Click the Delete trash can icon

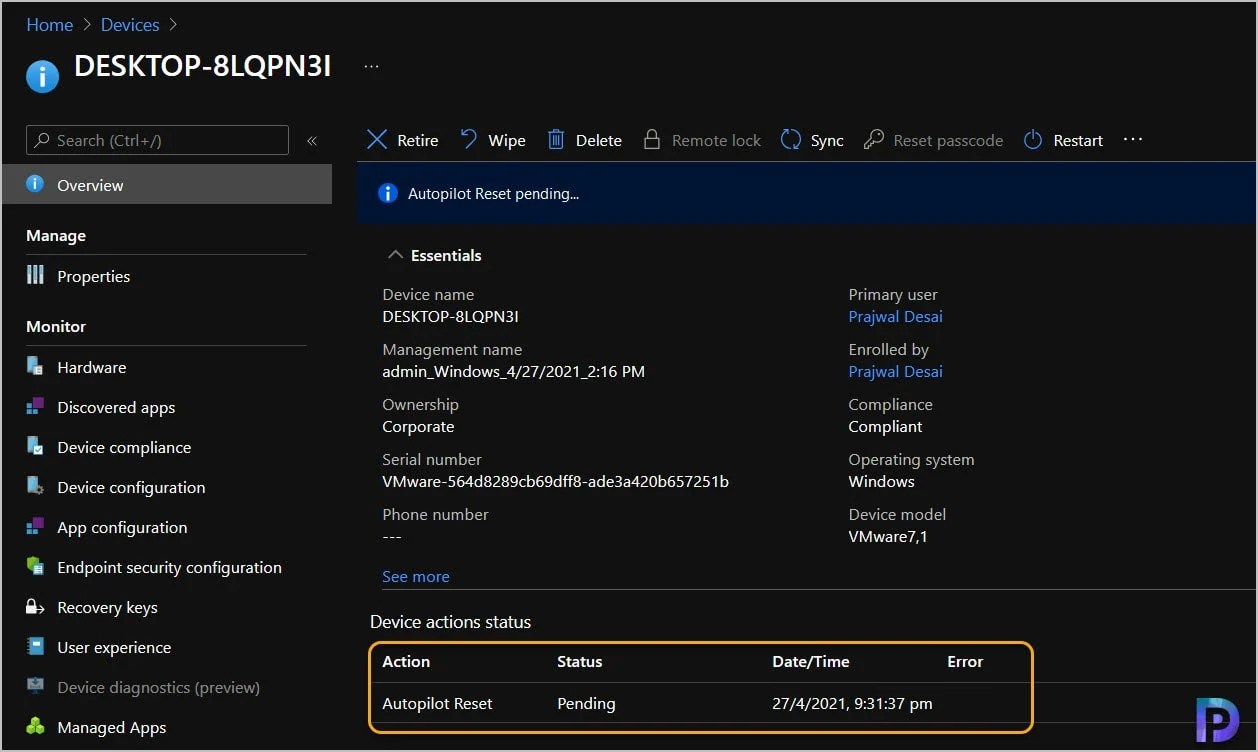point(556,140)
